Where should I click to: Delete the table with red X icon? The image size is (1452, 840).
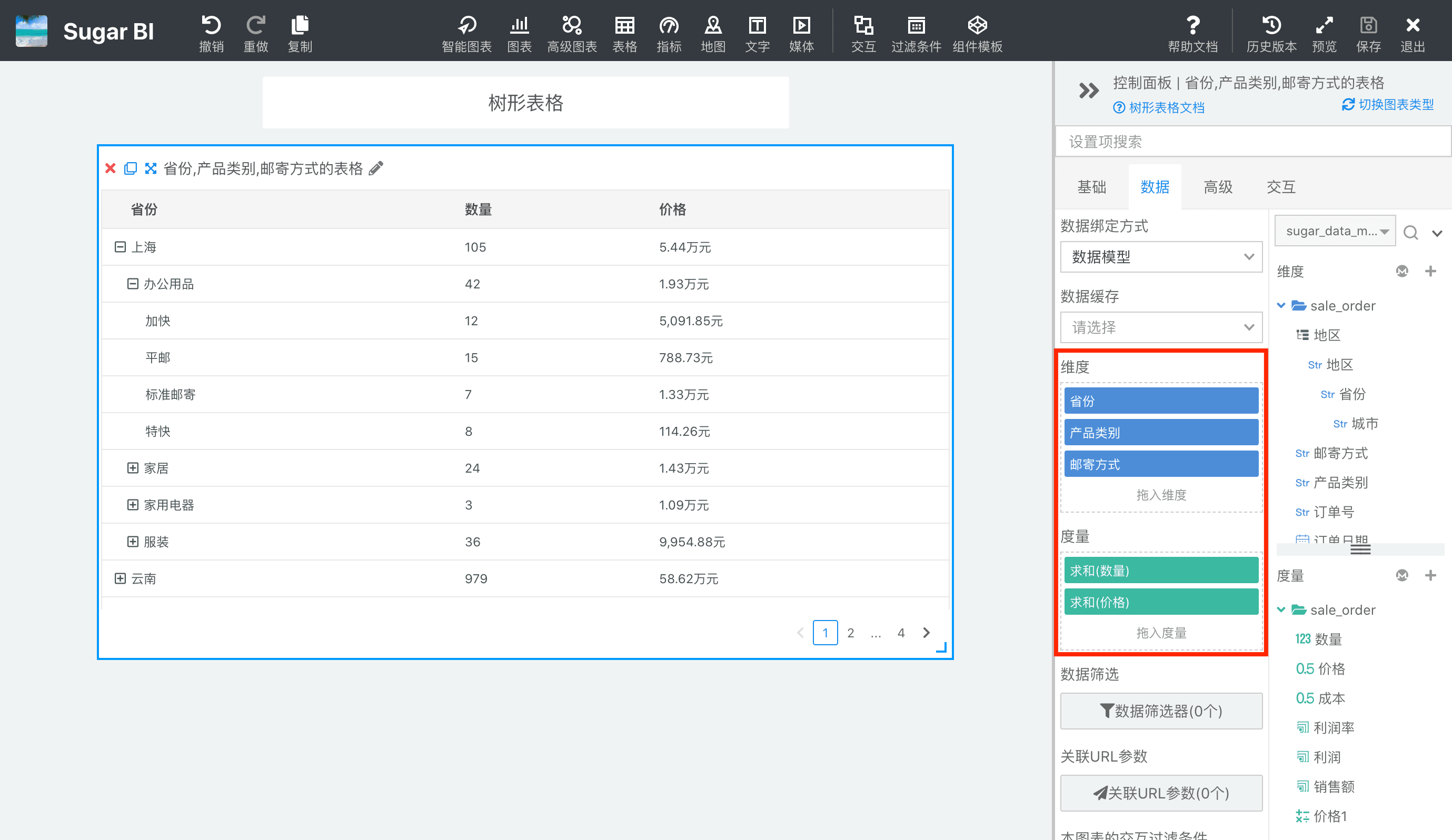coord(111,168)
